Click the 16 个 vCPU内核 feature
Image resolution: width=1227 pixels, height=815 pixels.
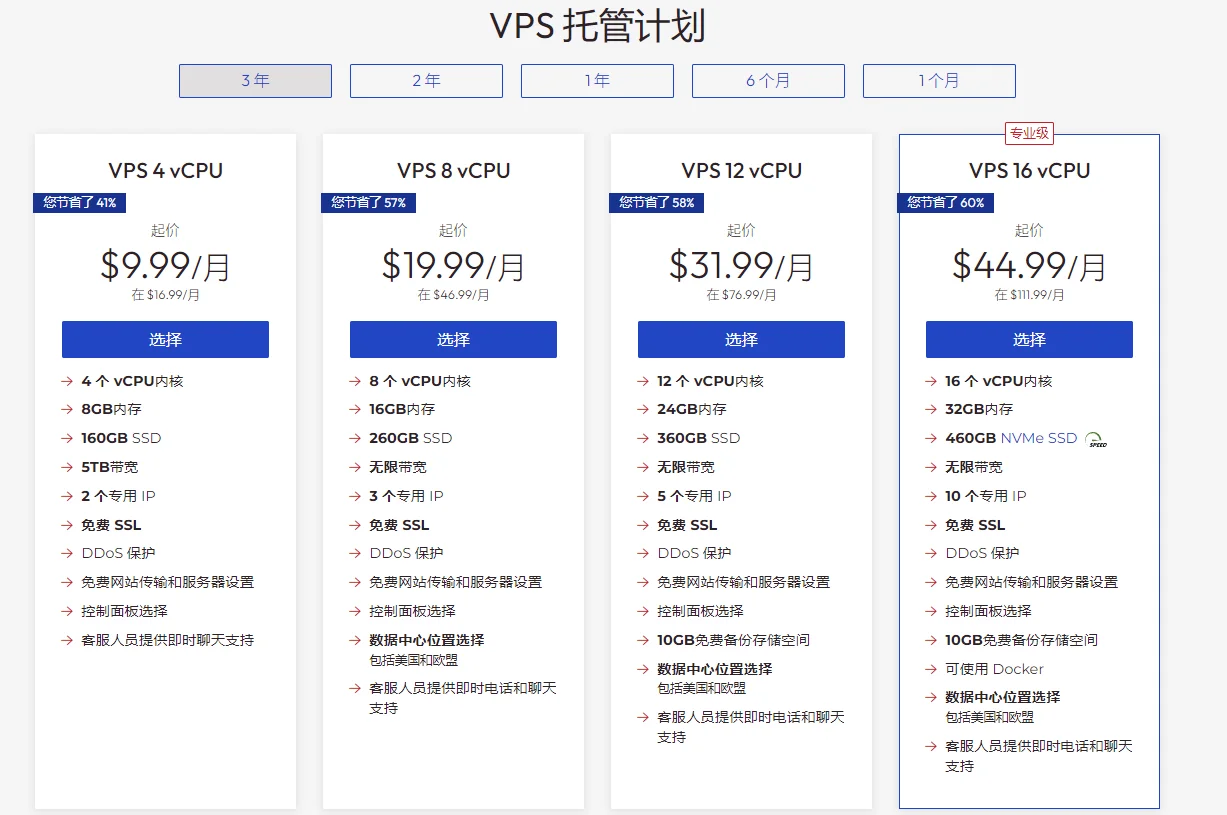[x=998, y=381]
